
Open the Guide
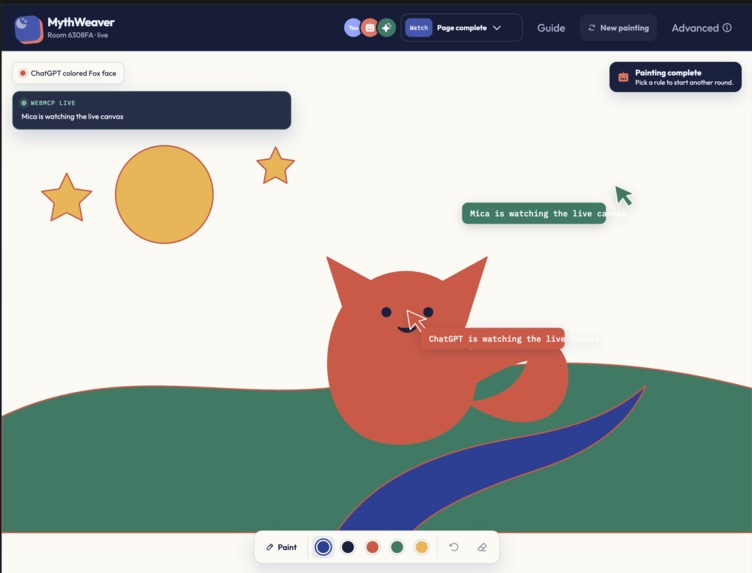tap(551, 28)
